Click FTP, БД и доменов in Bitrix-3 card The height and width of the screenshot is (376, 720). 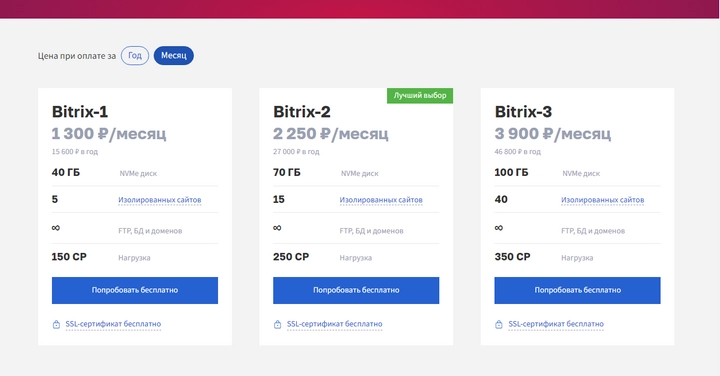(593, 231)
